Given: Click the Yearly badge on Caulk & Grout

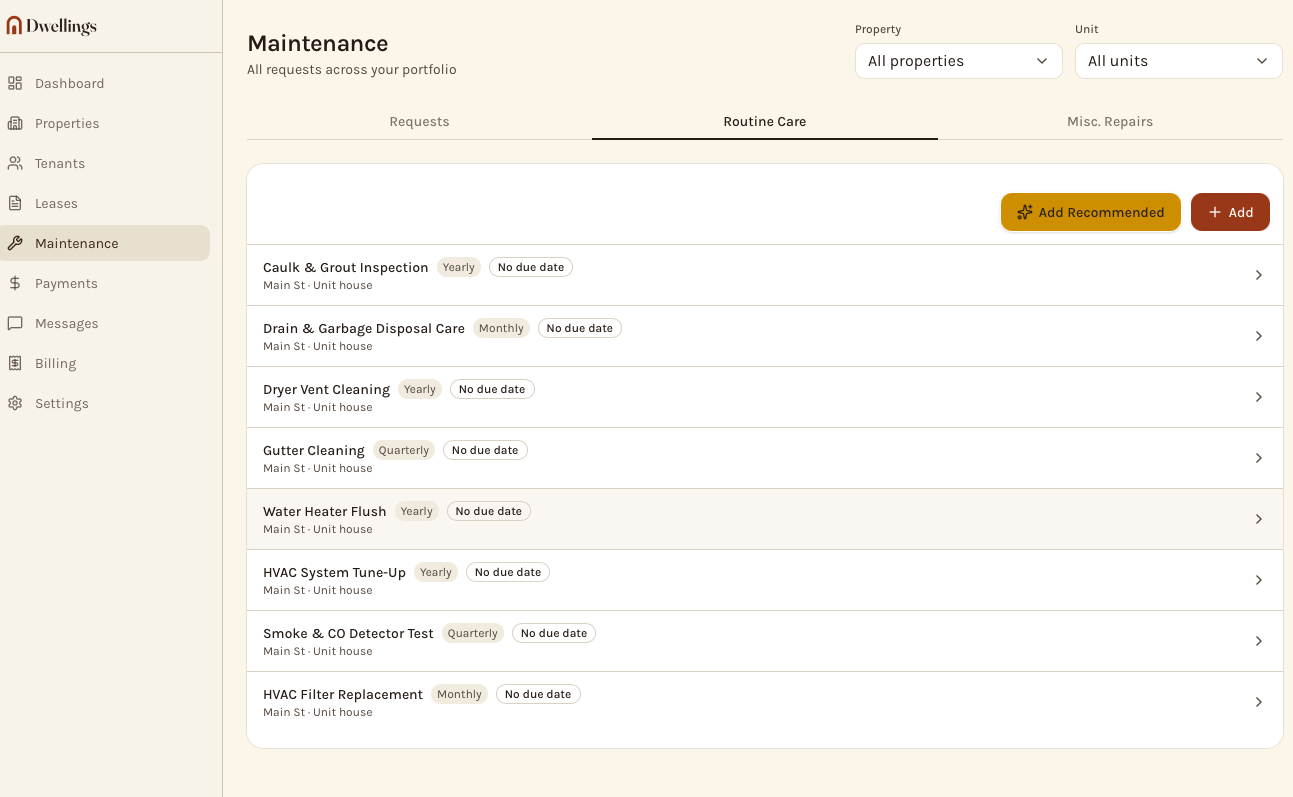Looking at the screenshot, I should click(459, 267).
